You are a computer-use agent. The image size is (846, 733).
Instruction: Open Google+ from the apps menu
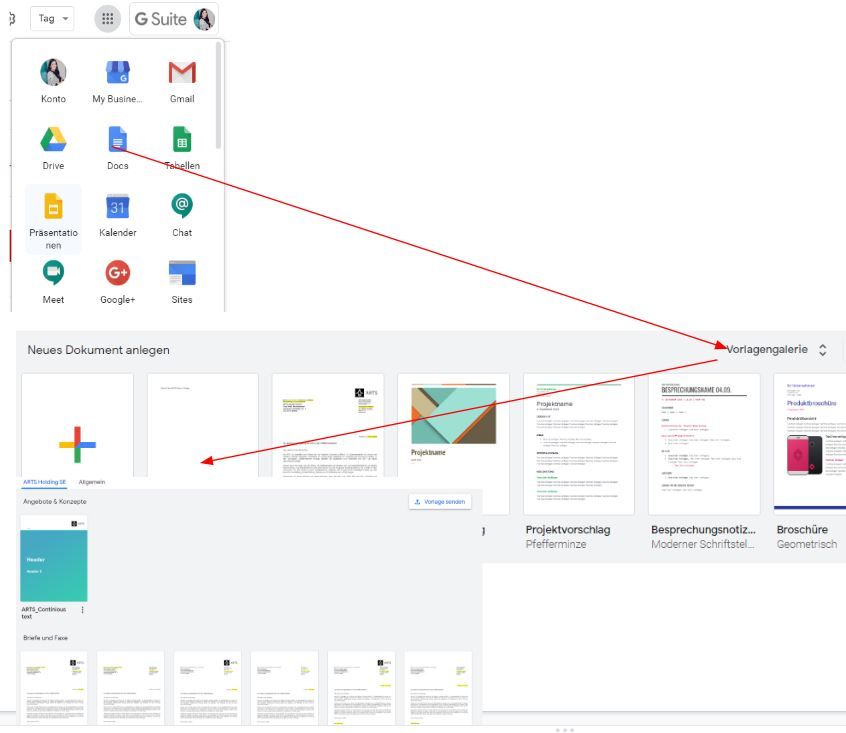(118, 282)
